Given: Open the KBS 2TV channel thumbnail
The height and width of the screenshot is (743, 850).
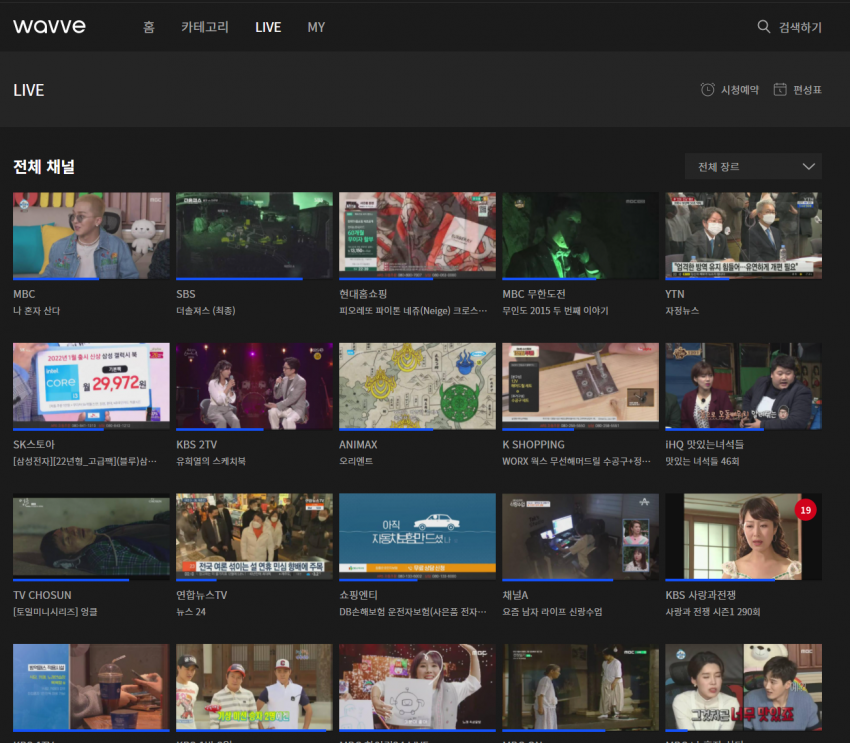Looking at the screenshot, I should [254, 386].
